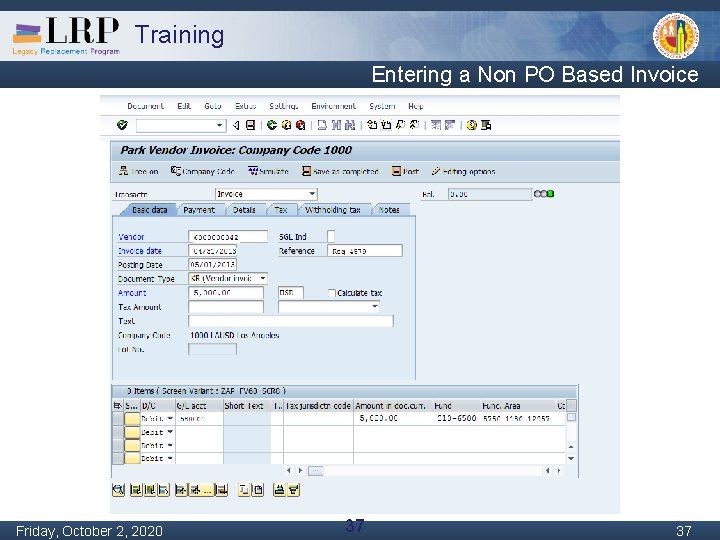Image resolution: width=720 pixels, height=540 pixels.
Task: Enable the Calculate tax checkbox
Action: (332, 293)
